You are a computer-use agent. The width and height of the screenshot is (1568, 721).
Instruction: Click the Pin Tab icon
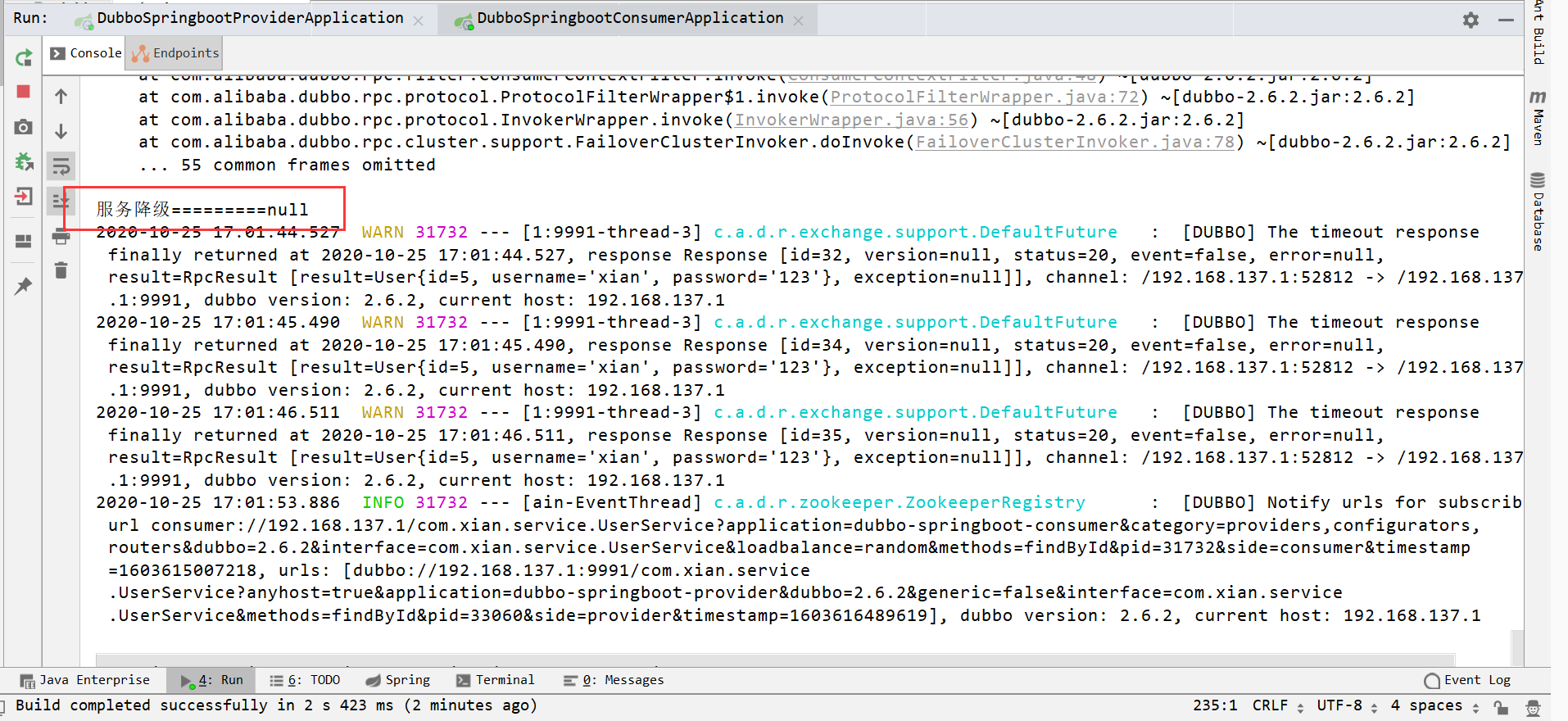[24, 286]
